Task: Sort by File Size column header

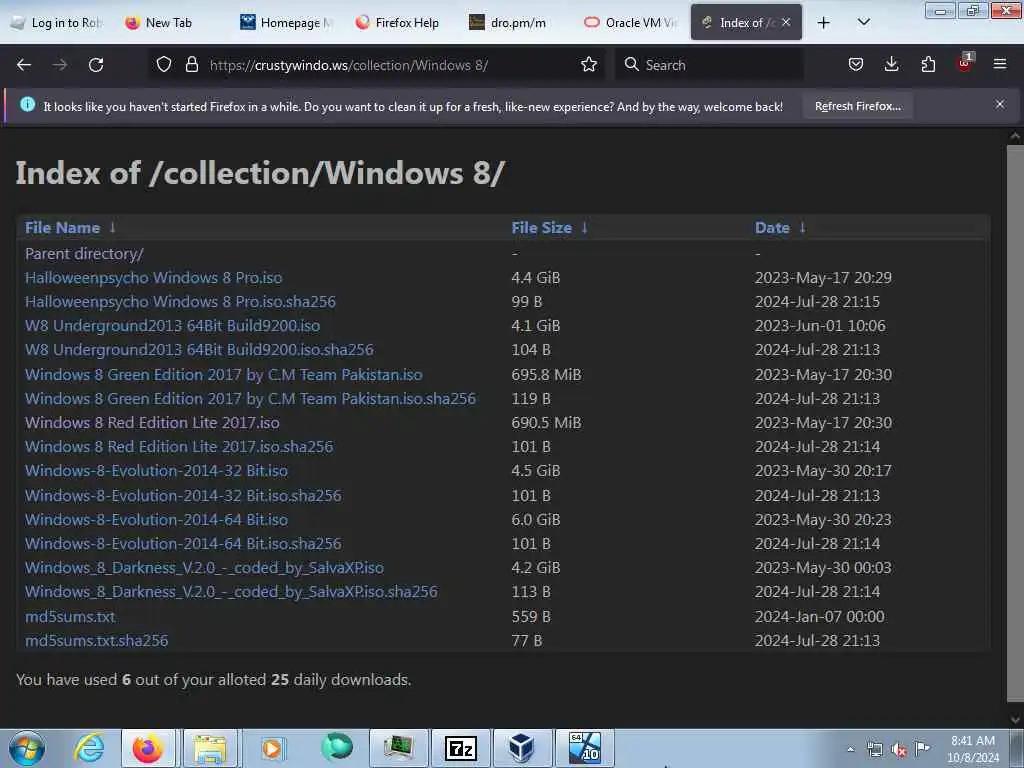Action: 541,228
